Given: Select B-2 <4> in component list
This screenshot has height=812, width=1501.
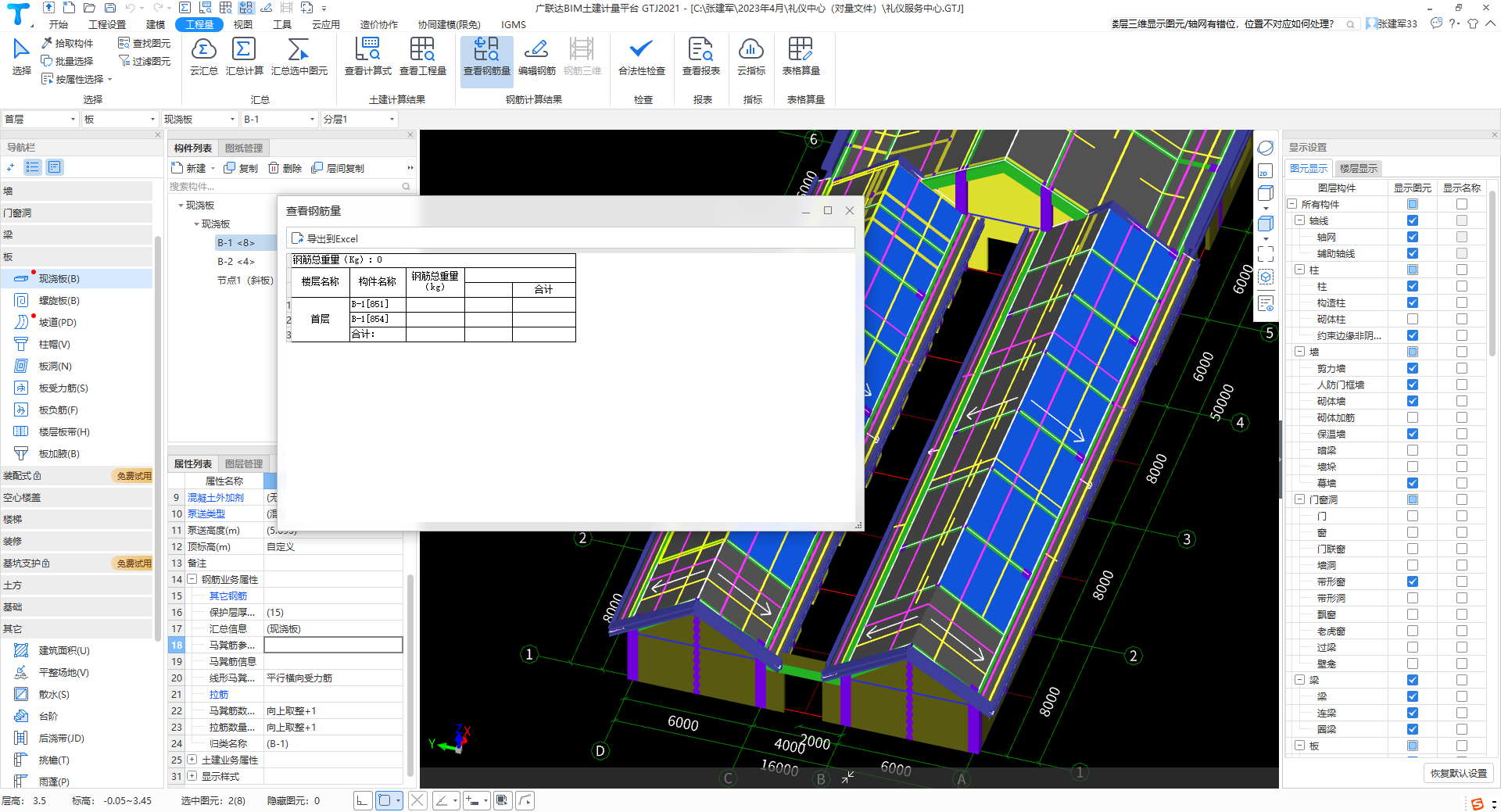Looking at the screenshot, I should coord(236,261).
